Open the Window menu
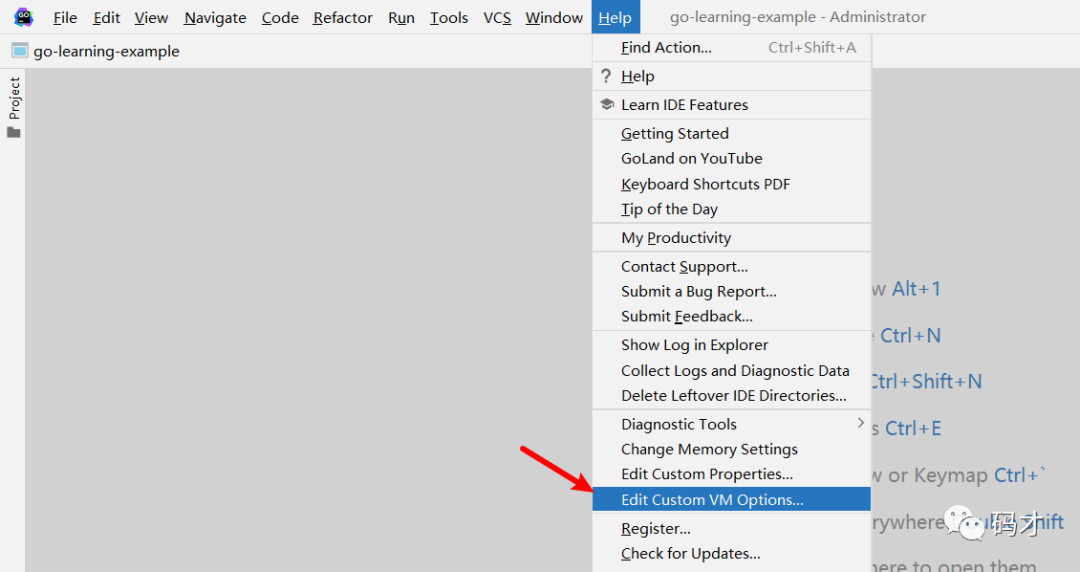This screenshot has width=1080, height=572. (x=554, y=17)
